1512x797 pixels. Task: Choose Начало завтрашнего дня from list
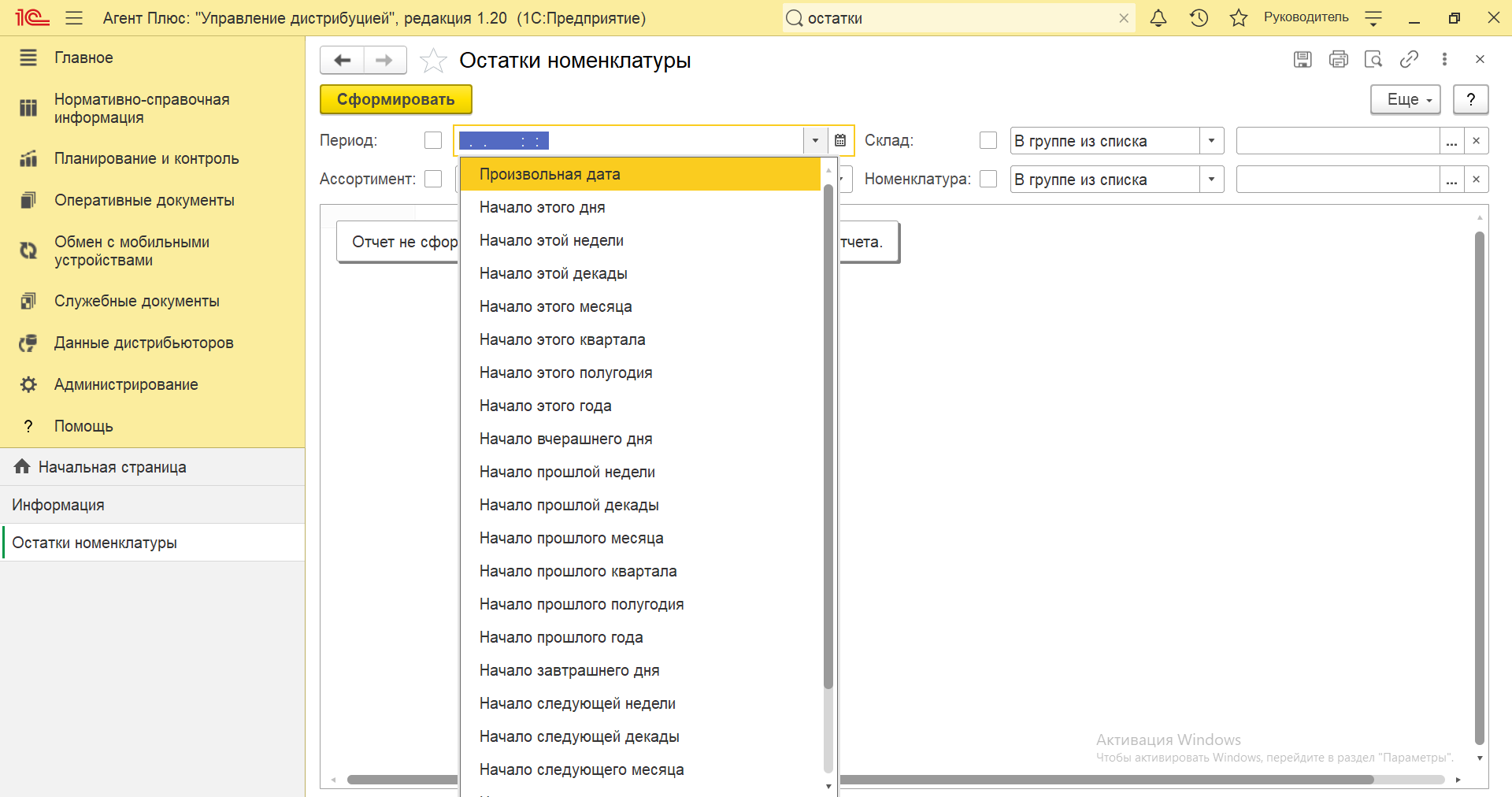click(x=640, y=670)
